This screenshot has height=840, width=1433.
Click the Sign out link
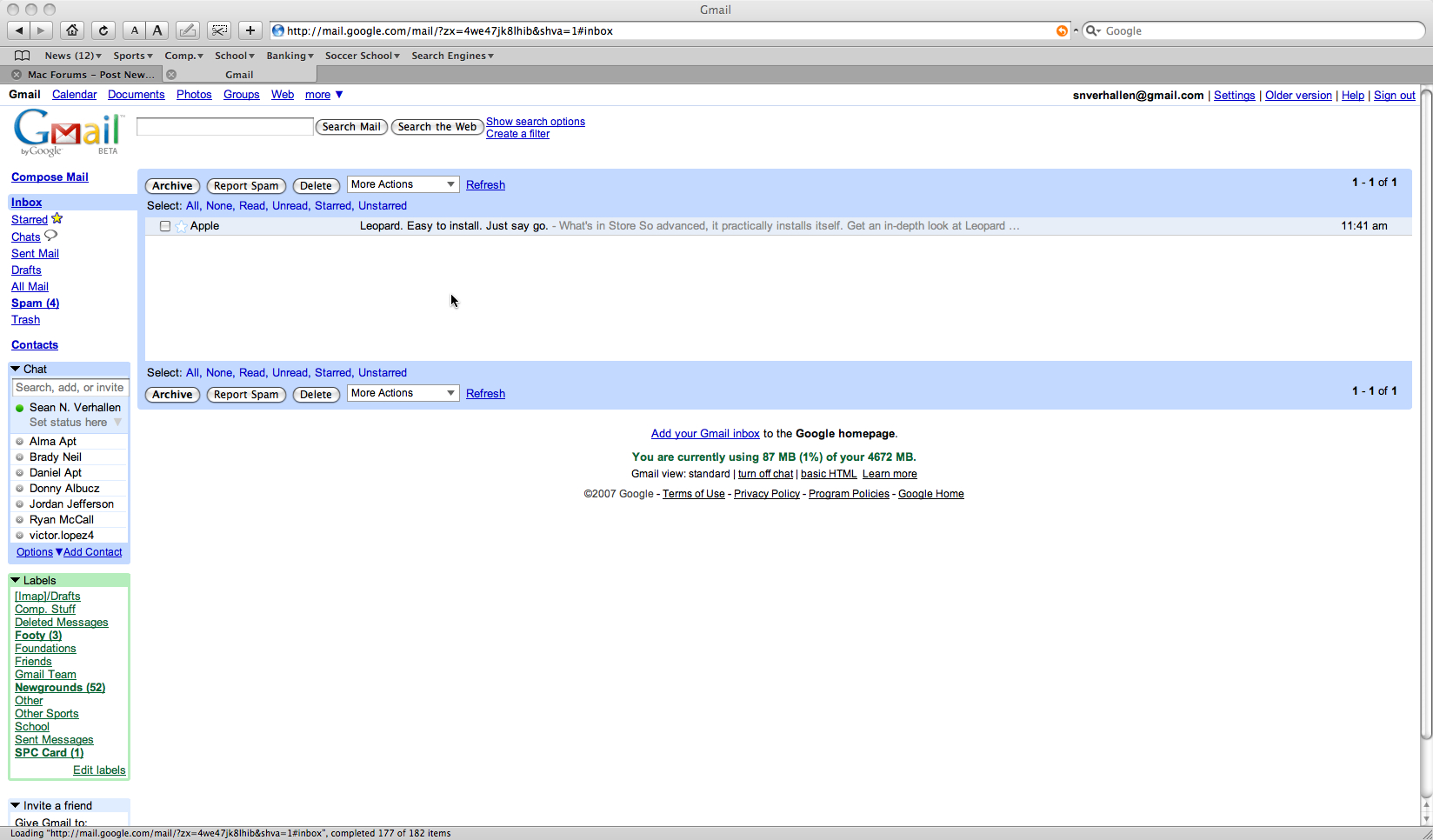[x=1395, y=96]
